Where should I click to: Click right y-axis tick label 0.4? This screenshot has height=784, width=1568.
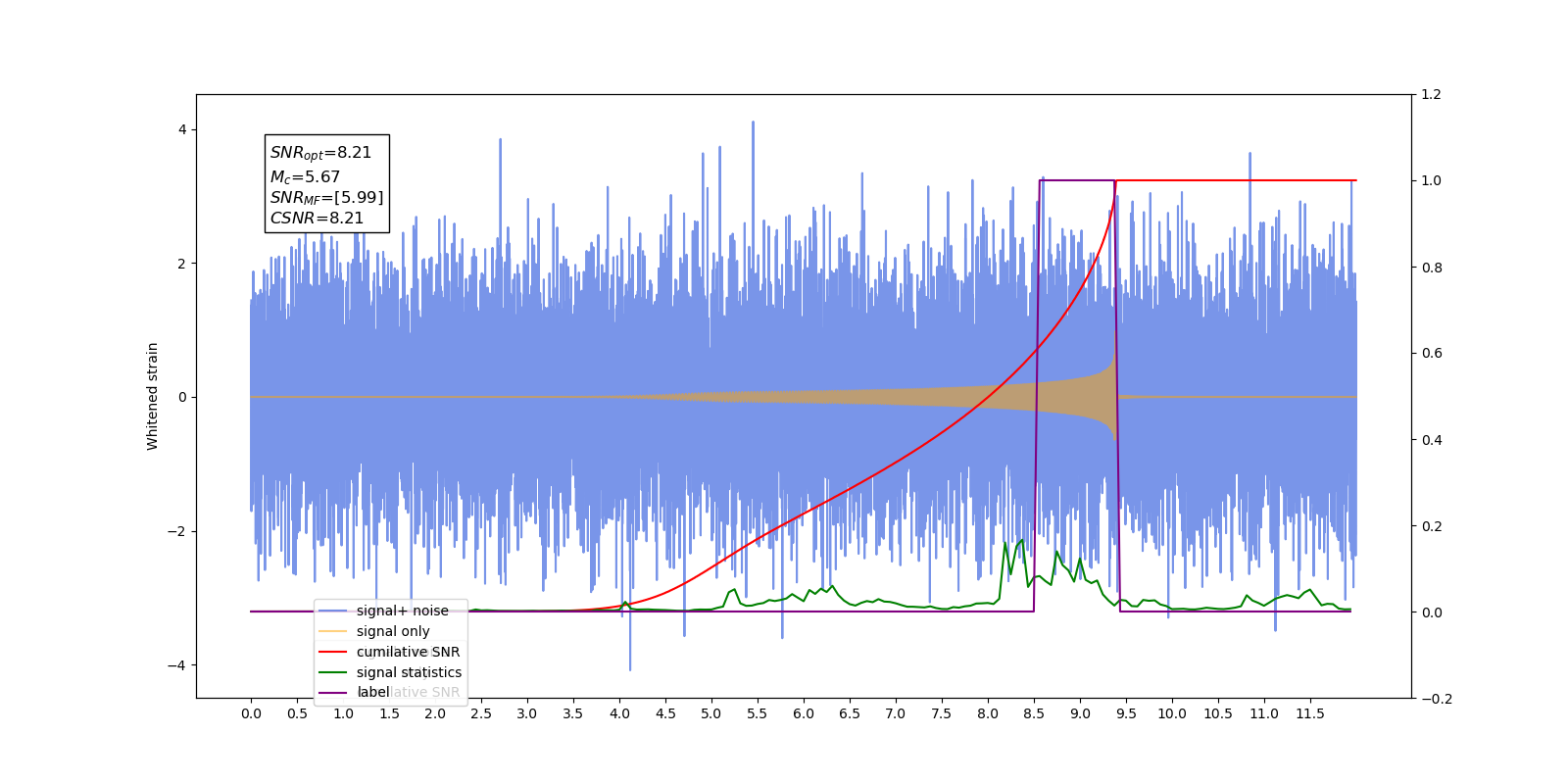(1432, 439)
